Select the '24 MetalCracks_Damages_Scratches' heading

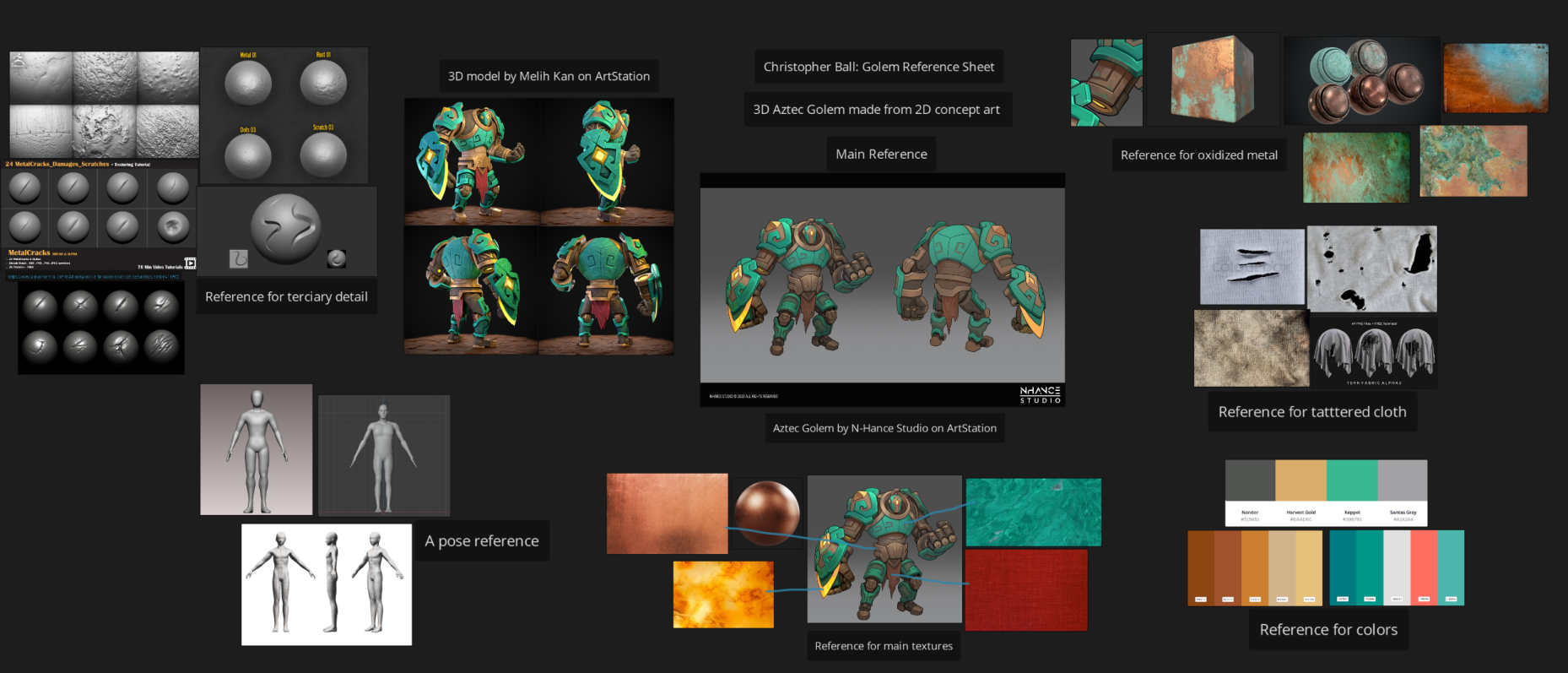coord(57,164)
